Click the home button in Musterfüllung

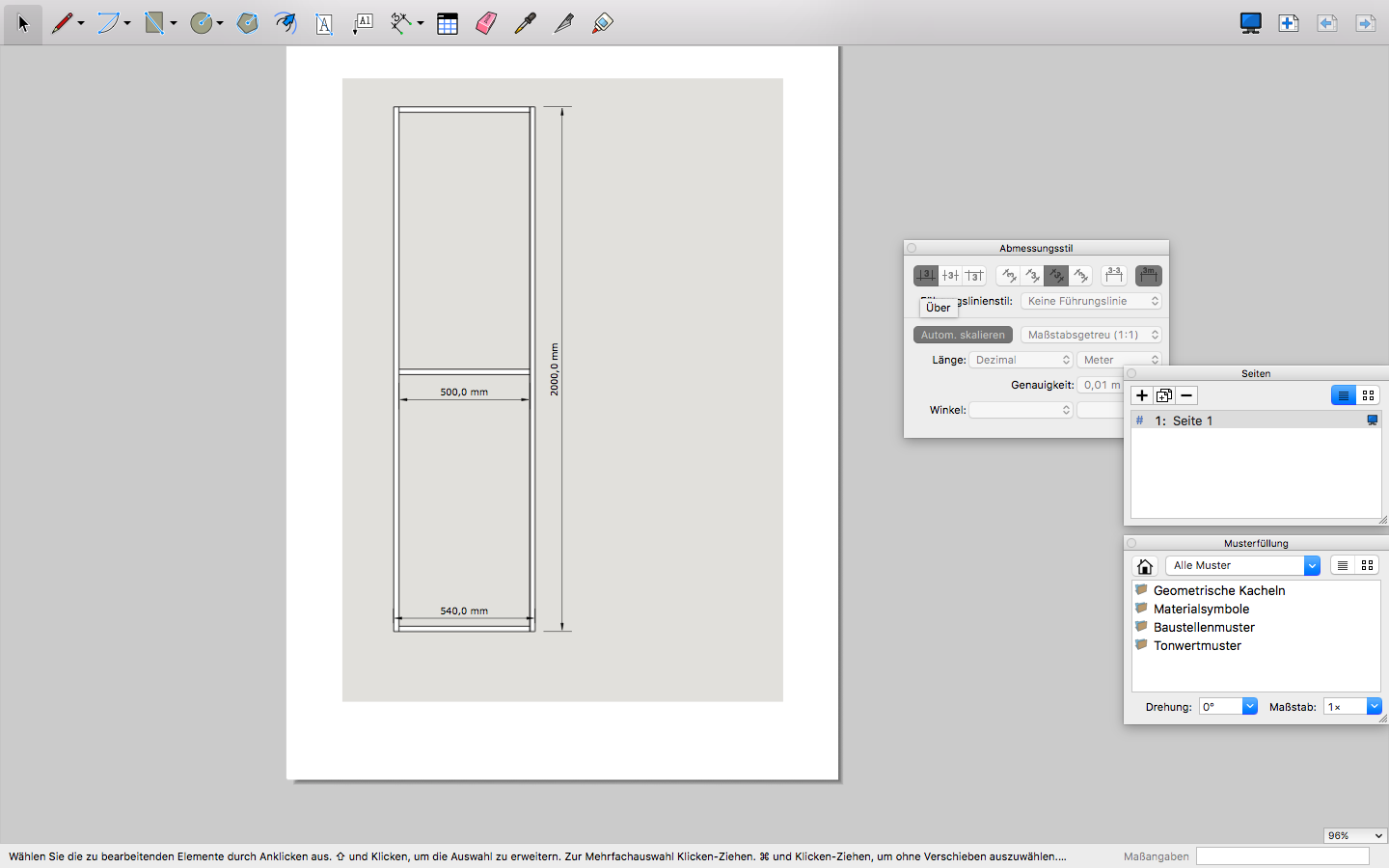click(1145, 566)
